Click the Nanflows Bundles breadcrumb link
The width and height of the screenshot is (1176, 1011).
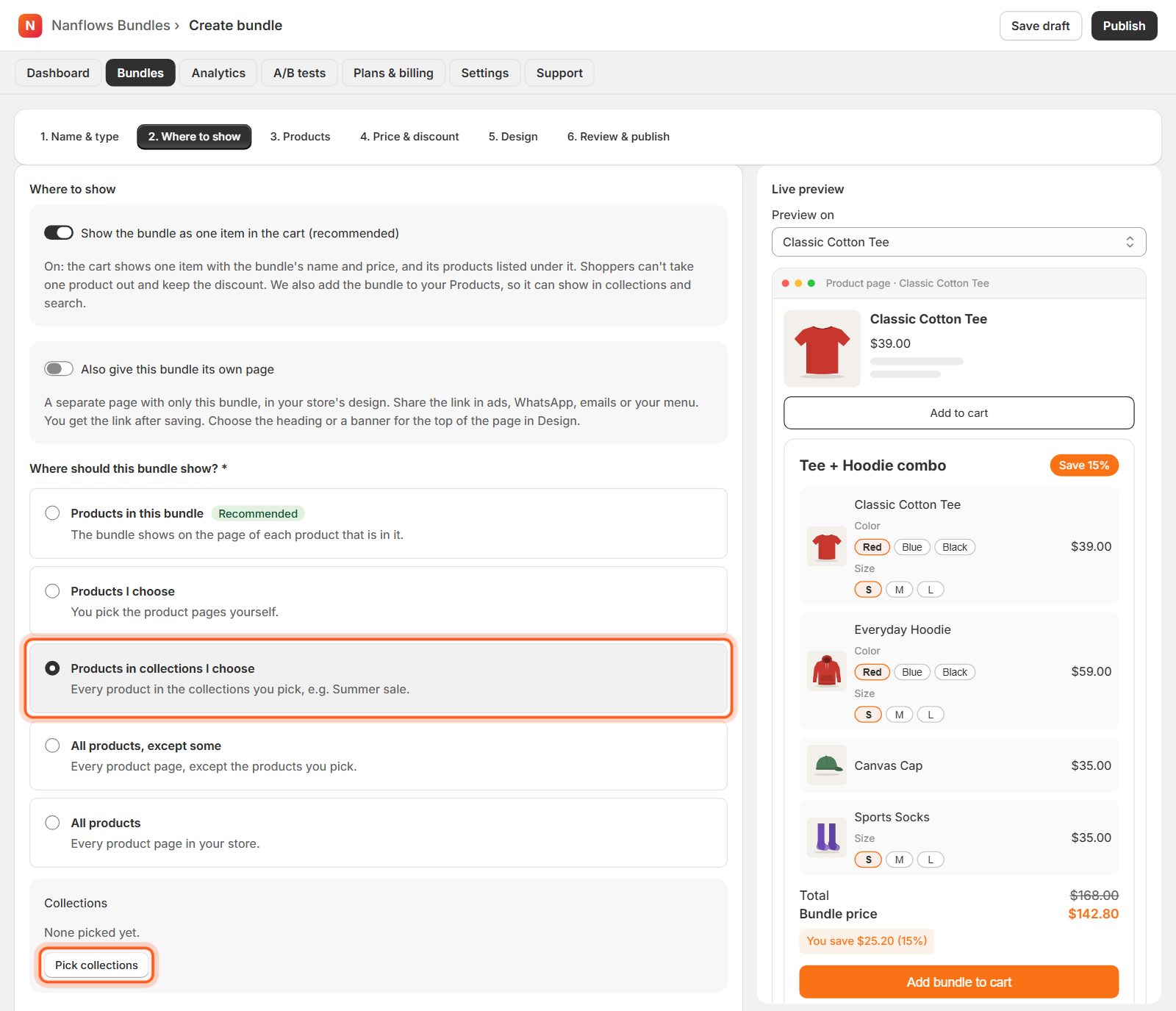(111, 26)
